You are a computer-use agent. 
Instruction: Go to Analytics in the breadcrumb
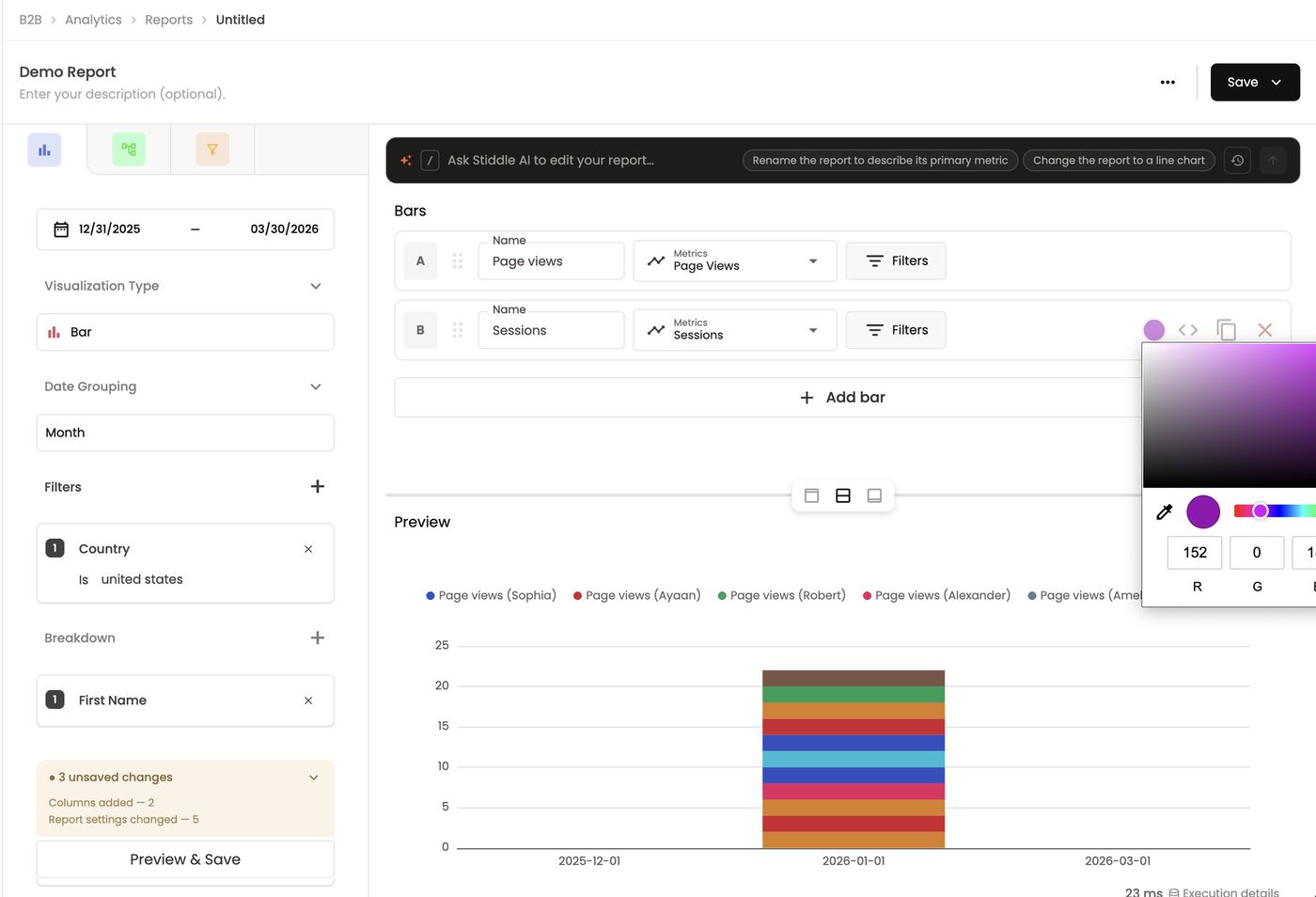(93, 20)
